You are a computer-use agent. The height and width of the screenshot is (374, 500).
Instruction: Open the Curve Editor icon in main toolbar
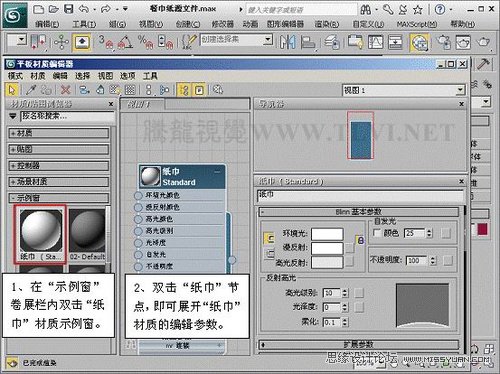[x=376, y=42]
